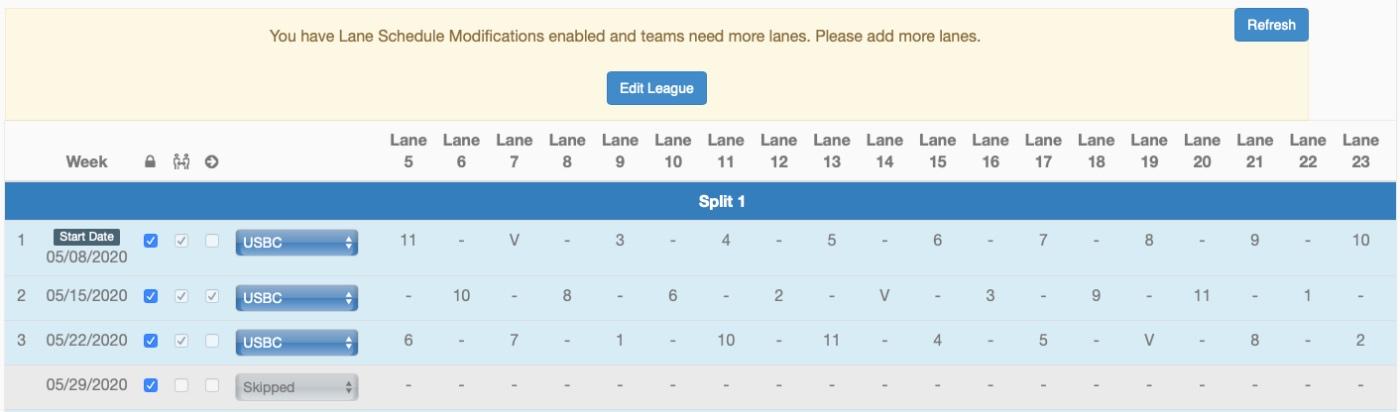Open the USBC dropdown for week 3
The width and height of the screenshot is (1400, 412).
coord(296,342)
